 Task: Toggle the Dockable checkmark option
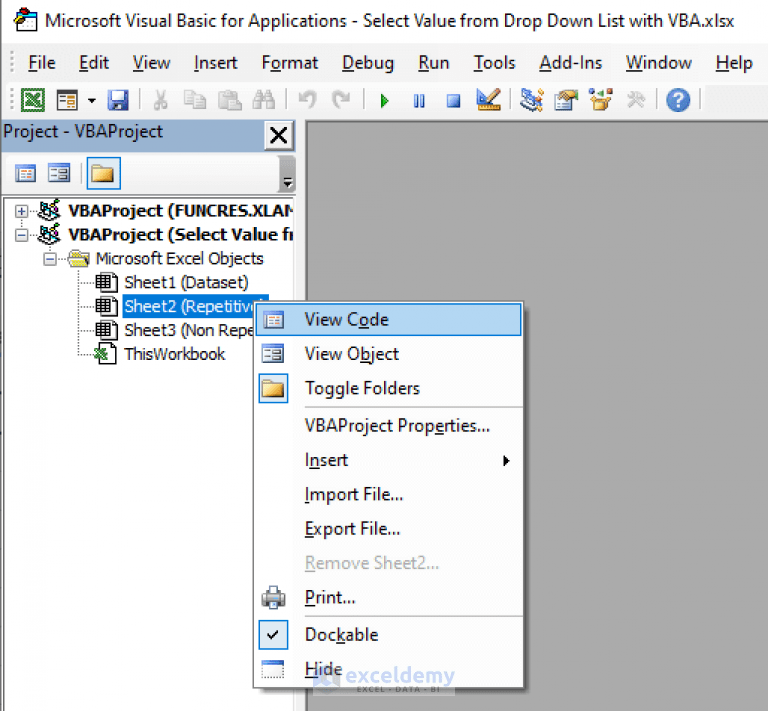[389, 635]
